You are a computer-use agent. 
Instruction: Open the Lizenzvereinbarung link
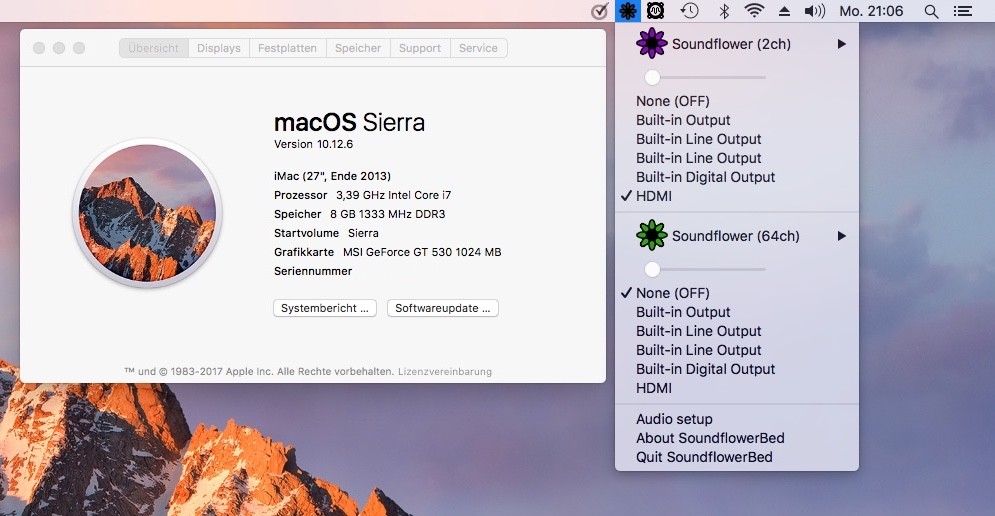(445, 372)
